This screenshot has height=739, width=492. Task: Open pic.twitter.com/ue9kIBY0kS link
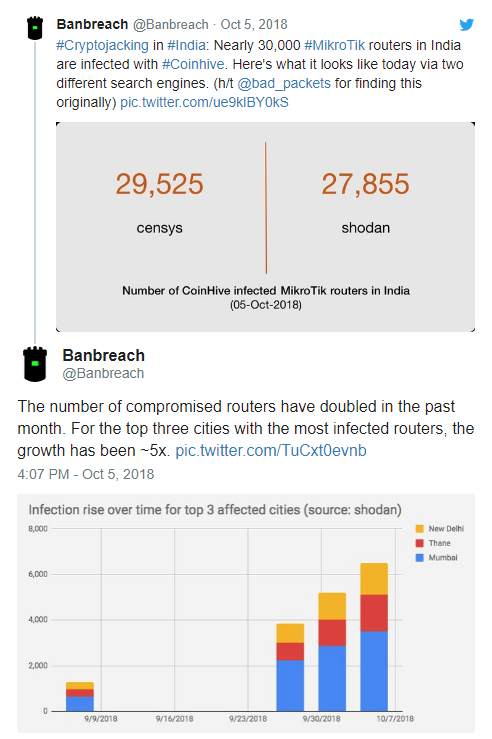pyautogui.click(x=204, y=102)
